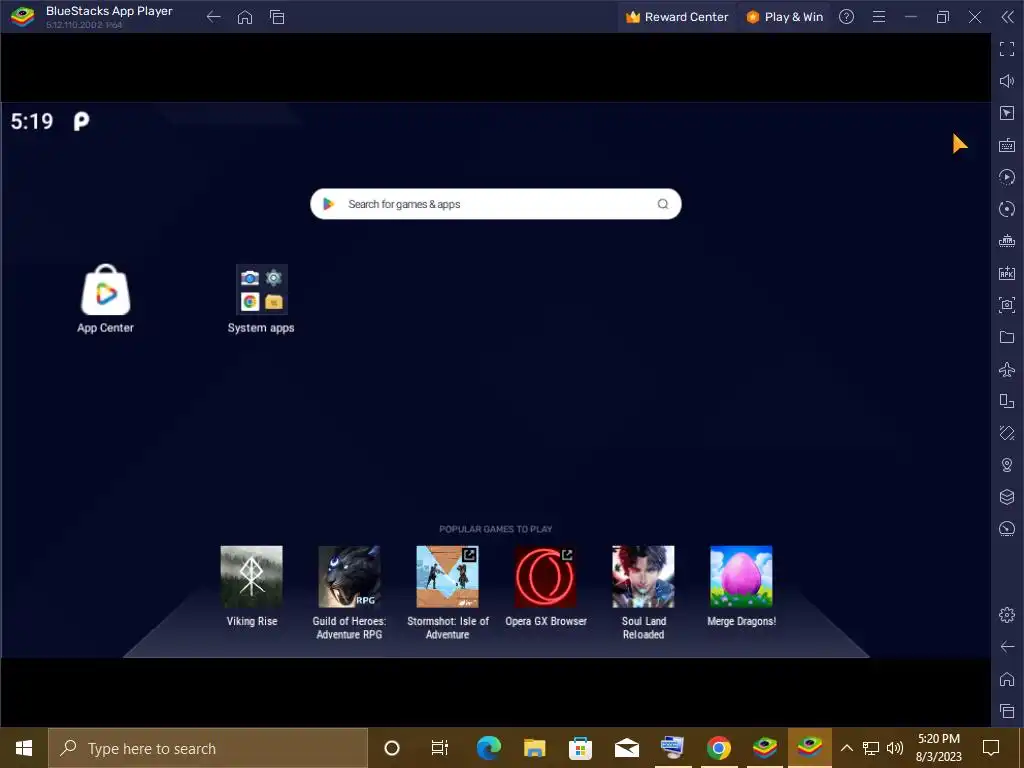Open BlueStacks settings gear in sidebar

click(x=1007, y=615)
